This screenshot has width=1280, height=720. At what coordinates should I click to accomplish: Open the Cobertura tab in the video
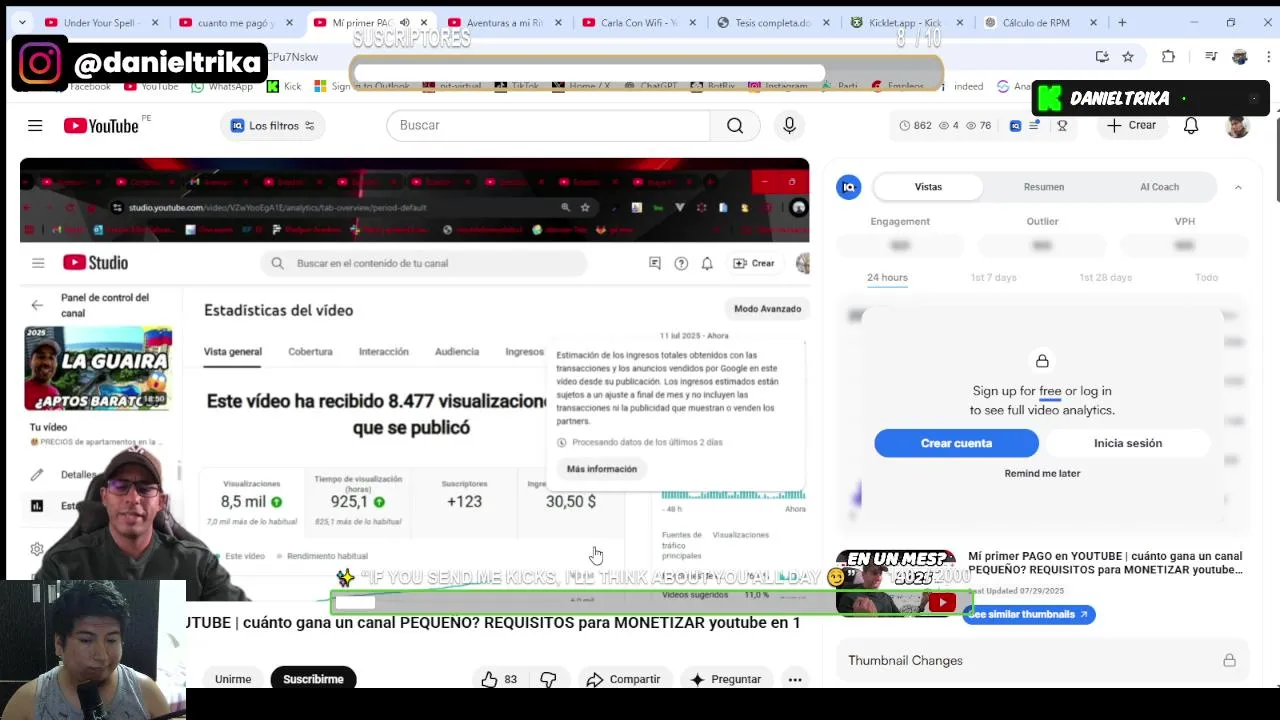[x=310, y=352]
